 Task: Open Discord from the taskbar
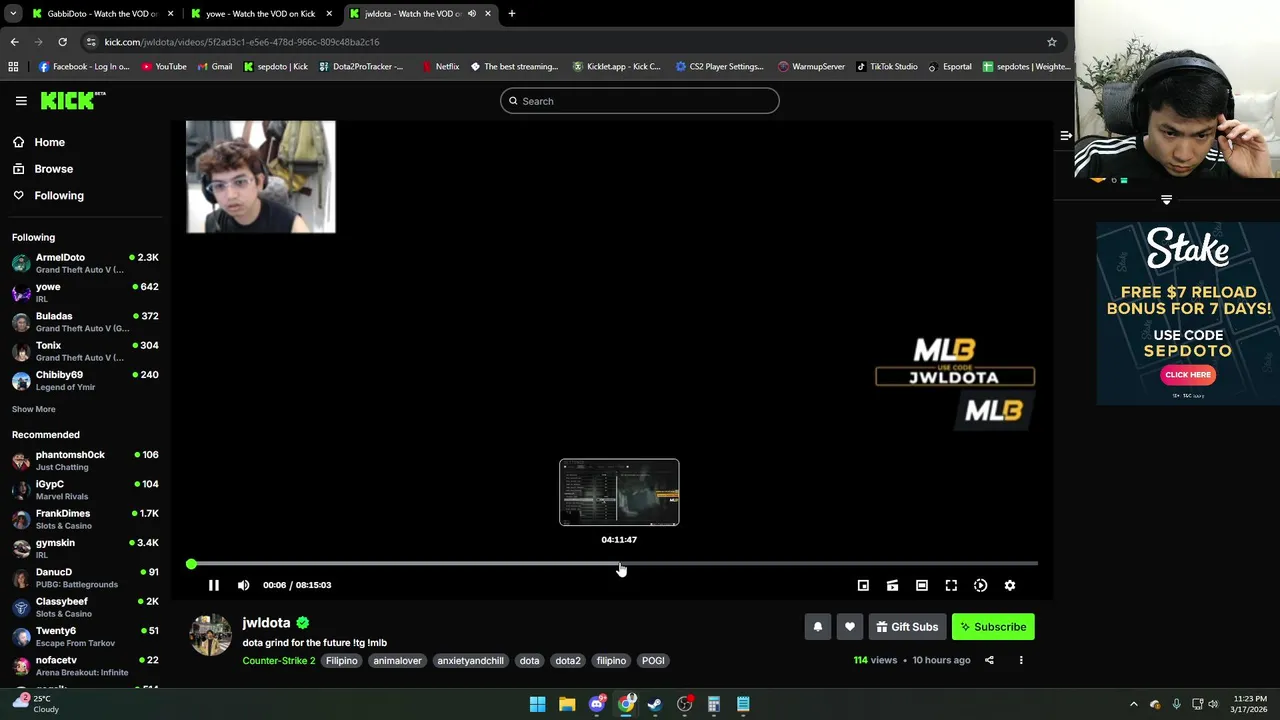click(x=596, y=704)
